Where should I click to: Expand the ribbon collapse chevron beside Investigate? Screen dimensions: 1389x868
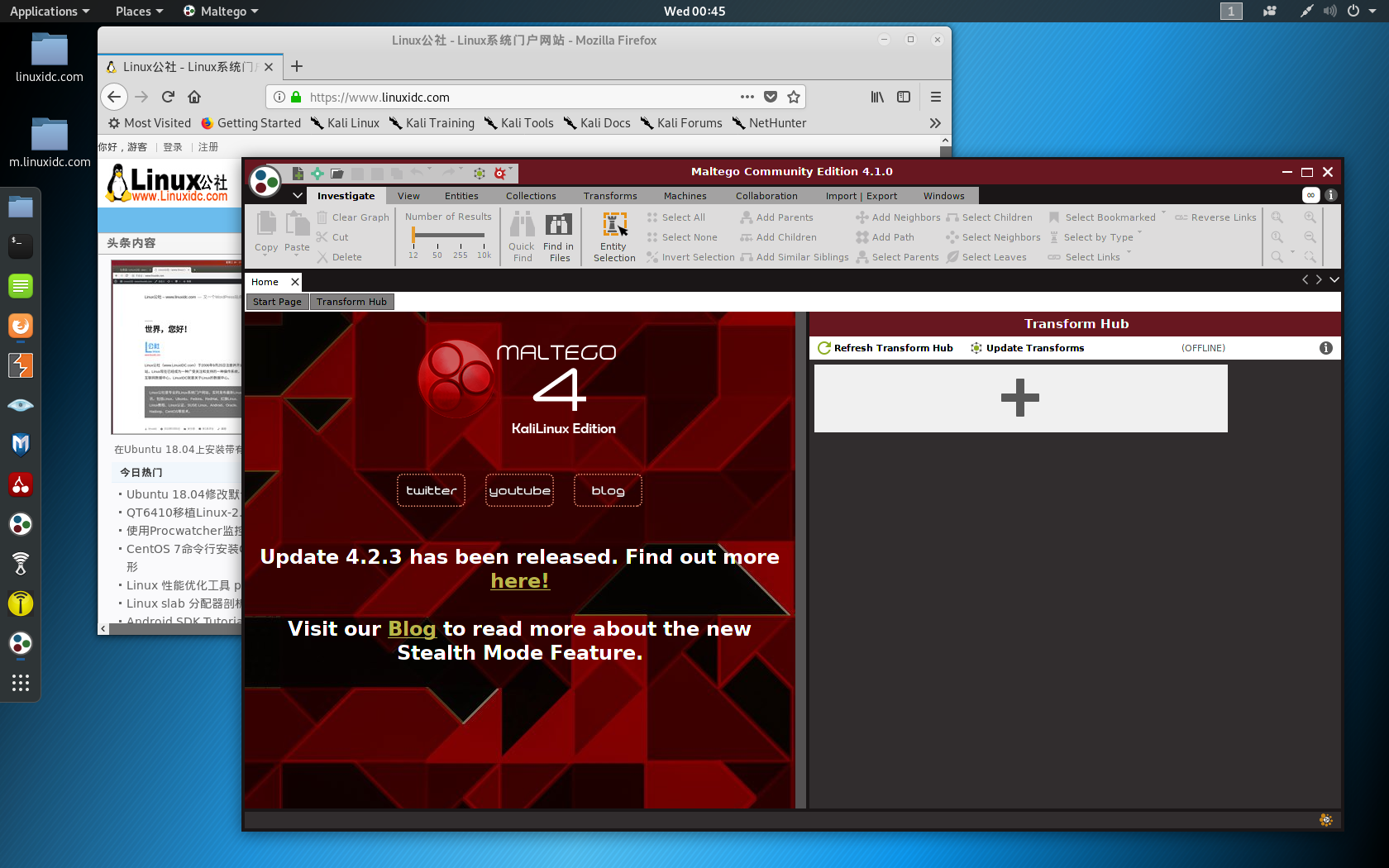298,196
